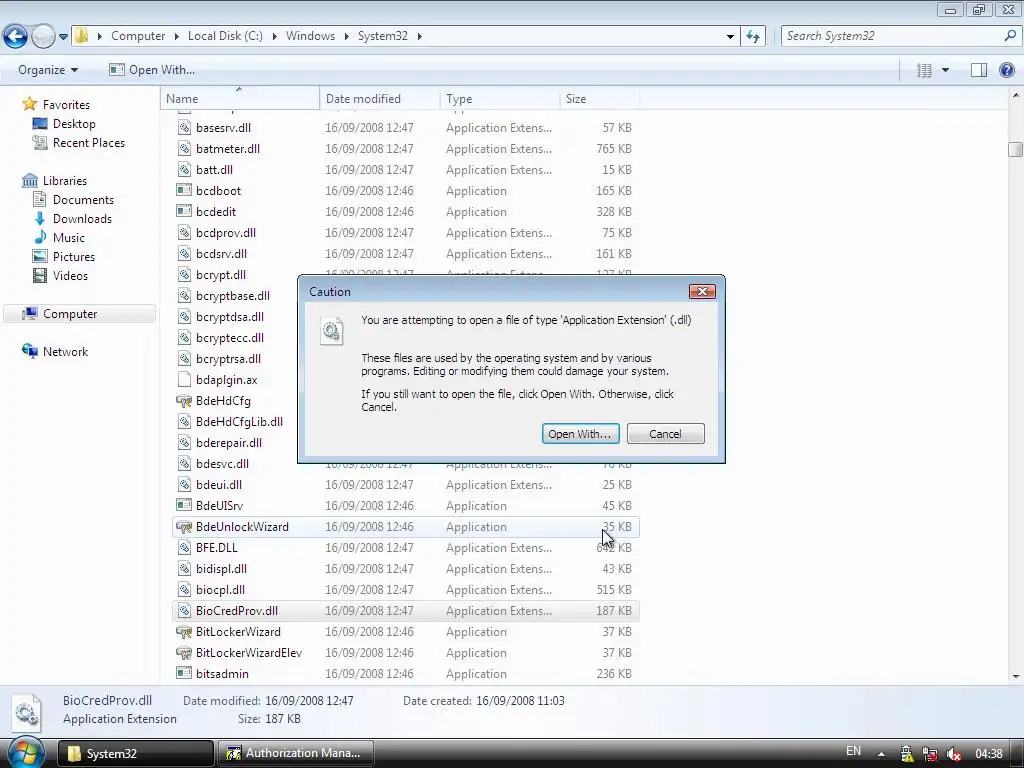Click the Help question mark icon
This screenshot has height=768, width=1024.
click(x=1007, y=70)
